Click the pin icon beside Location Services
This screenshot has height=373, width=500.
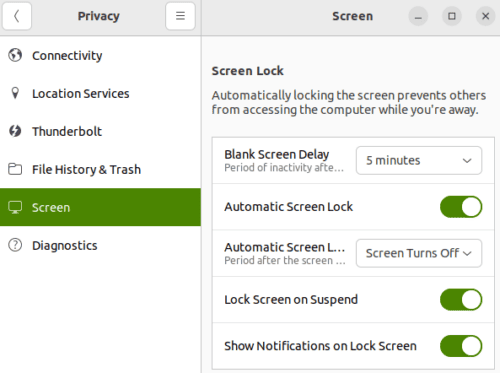tap(15, 93)
